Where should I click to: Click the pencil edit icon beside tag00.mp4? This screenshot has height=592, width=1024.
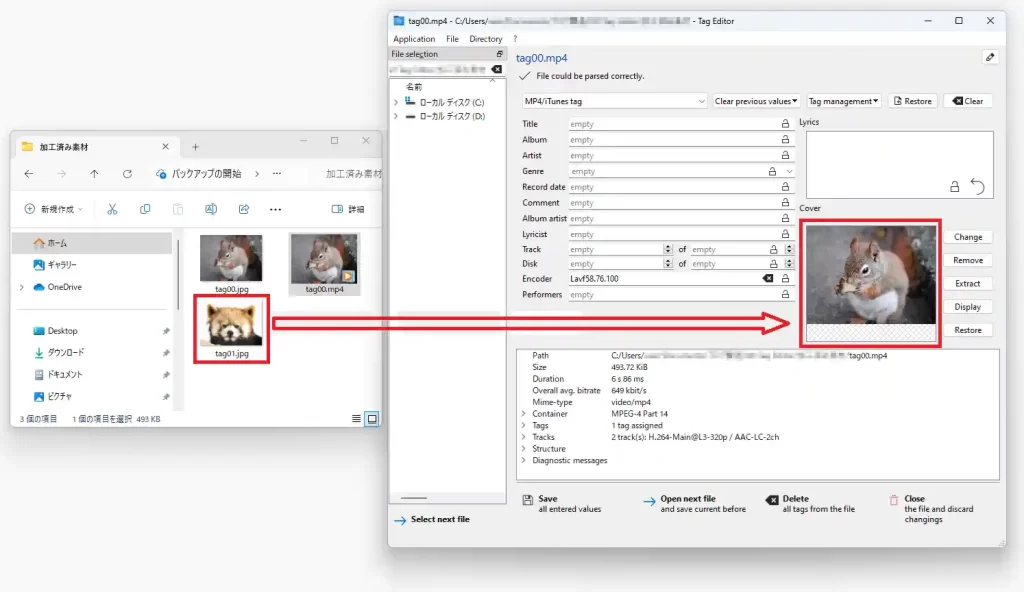(x=990, y=58)
